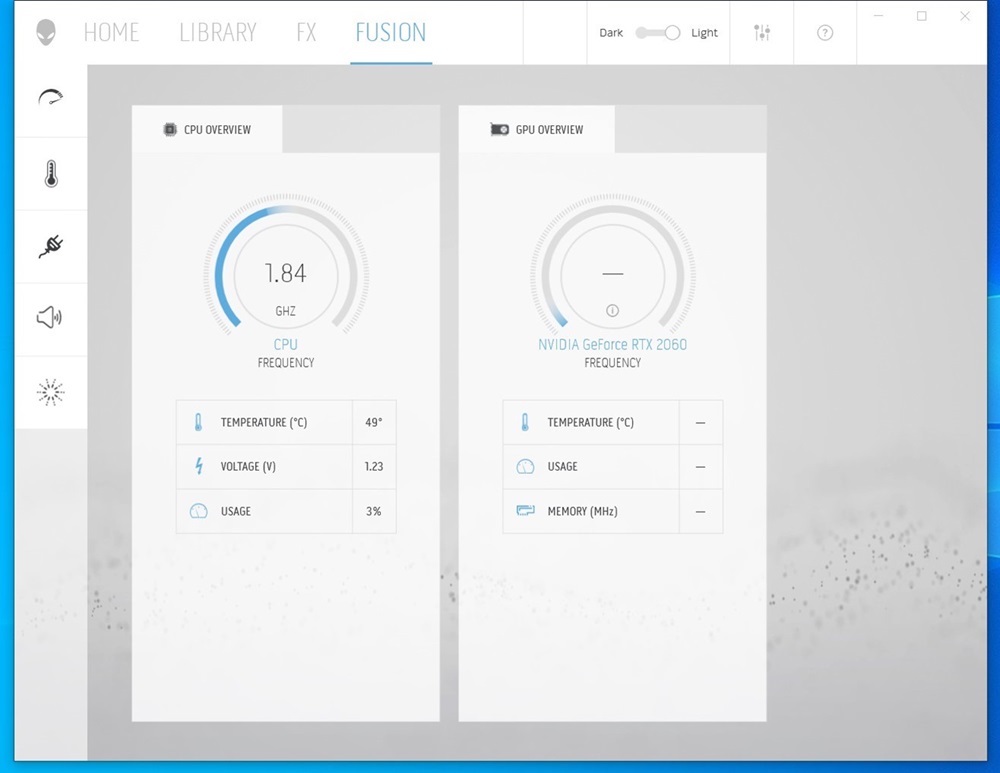This screenshot has height=773, width=1000.
Task: Open the FX tab
Action: tap(306, 32)
